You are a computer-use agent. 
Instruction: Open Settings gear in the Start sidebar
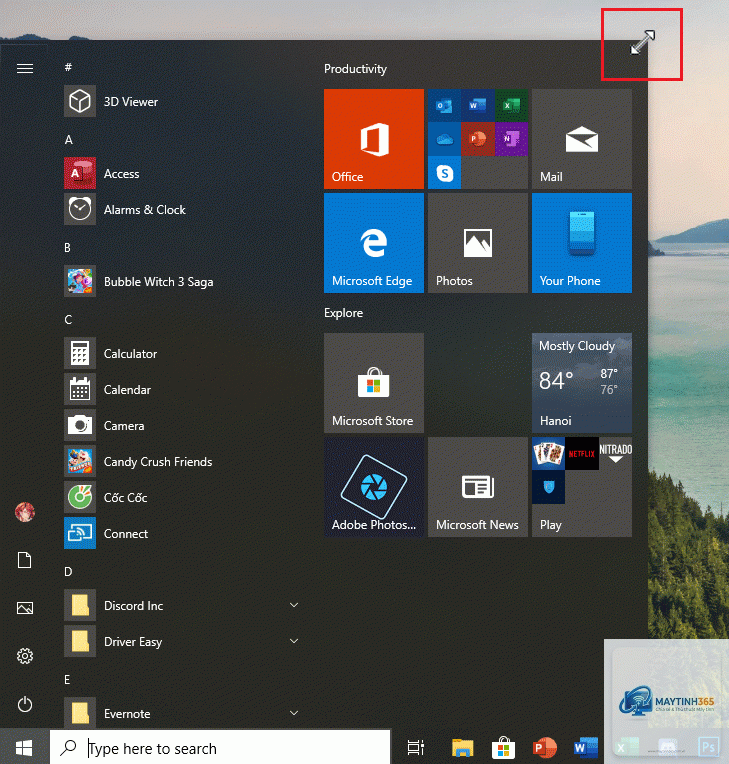tap(25, 656)
